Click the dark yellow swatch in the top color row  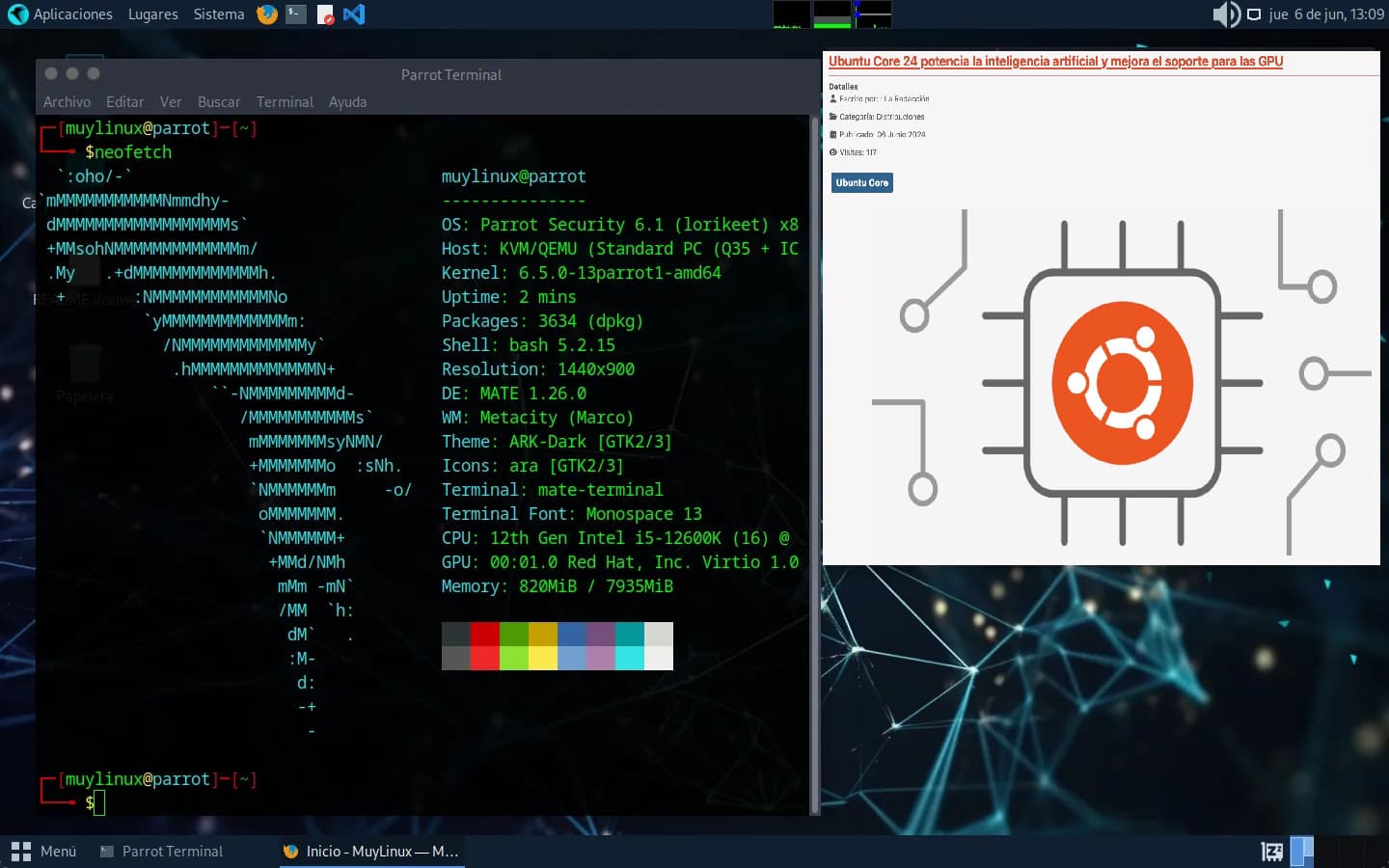point(543,634)
